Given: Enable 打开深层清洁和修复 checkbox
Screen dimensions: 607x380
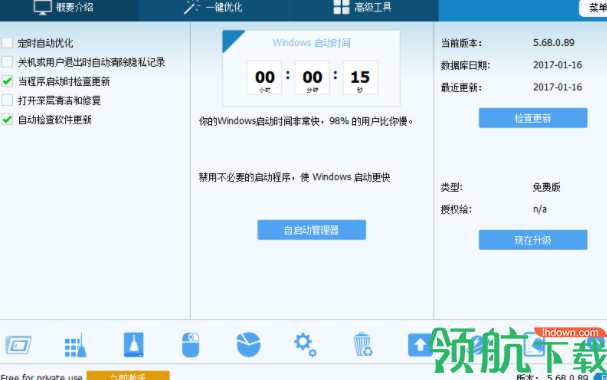Looking at the screenshot, I should [x=7, y=101].
